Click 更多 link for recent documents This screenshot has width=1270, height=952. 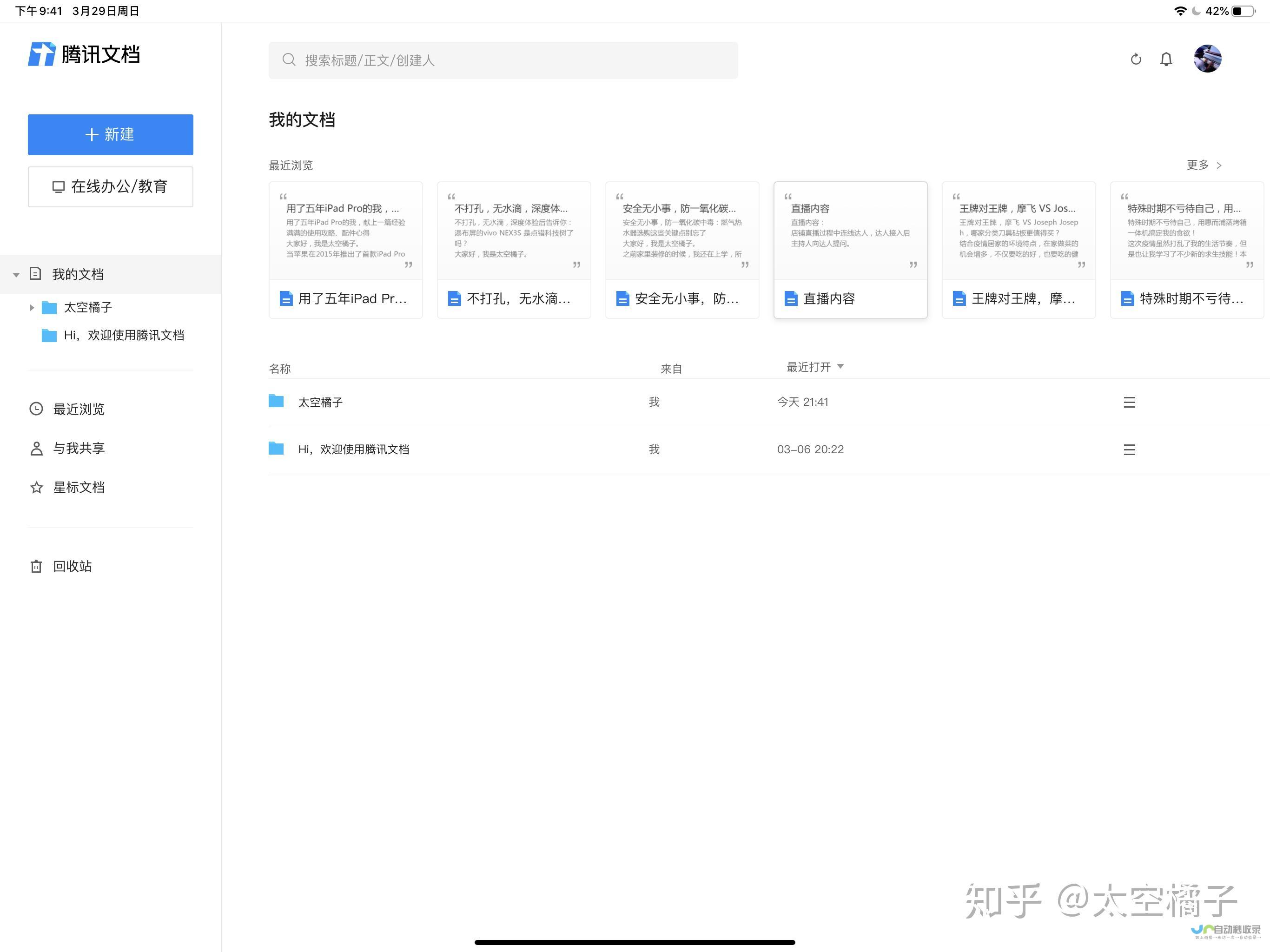[x=1204, y=165]
